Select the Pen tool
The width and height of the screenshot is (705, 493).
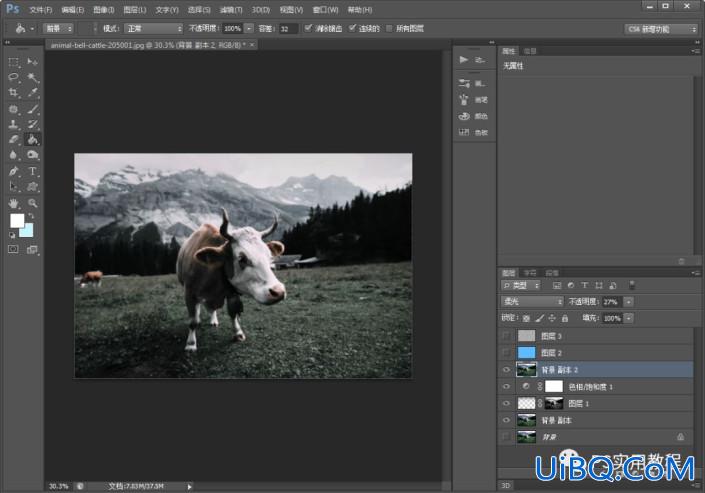point(13,171)
